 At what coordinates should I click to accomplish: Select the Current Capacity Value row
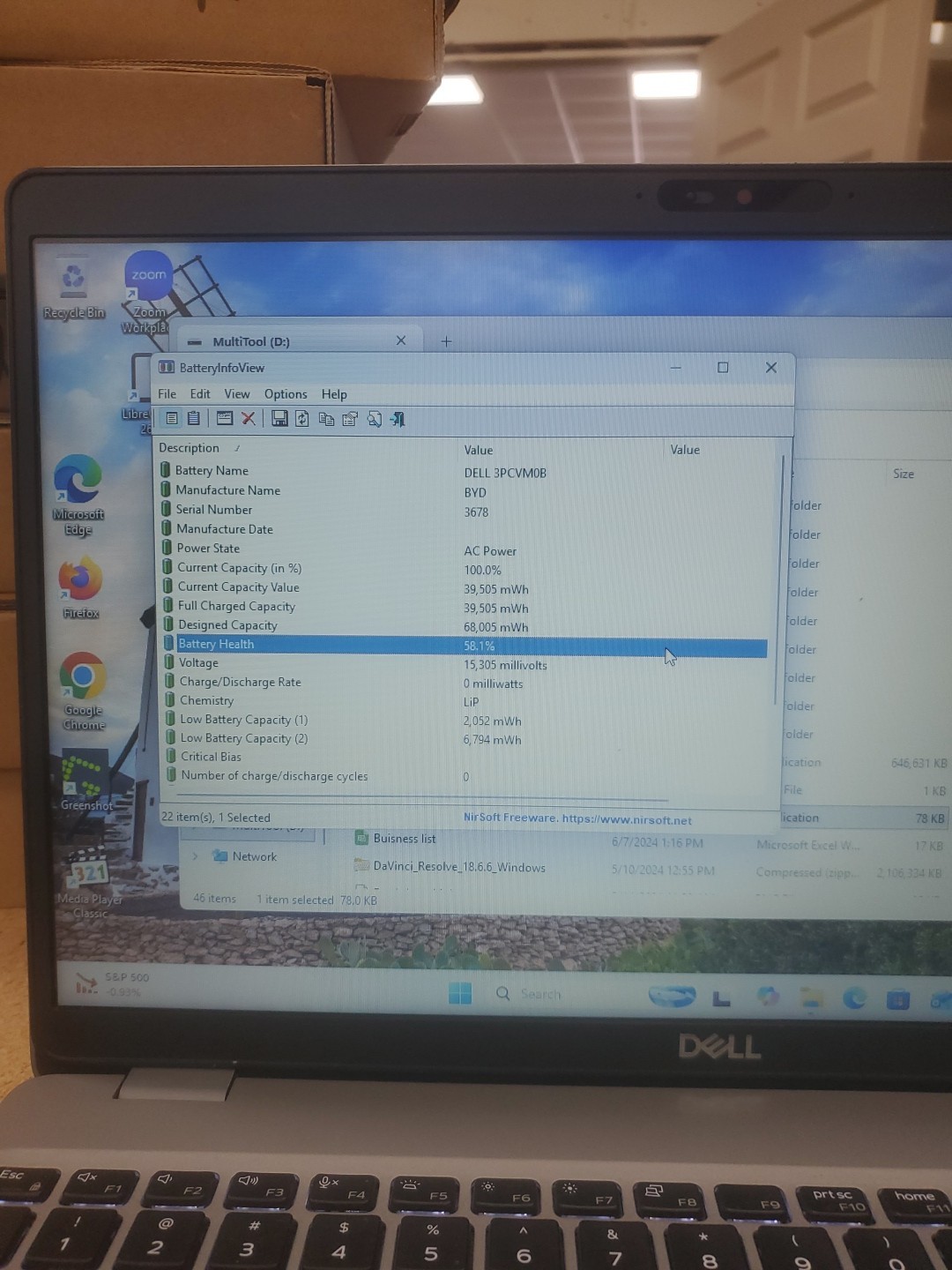(464, 588)
